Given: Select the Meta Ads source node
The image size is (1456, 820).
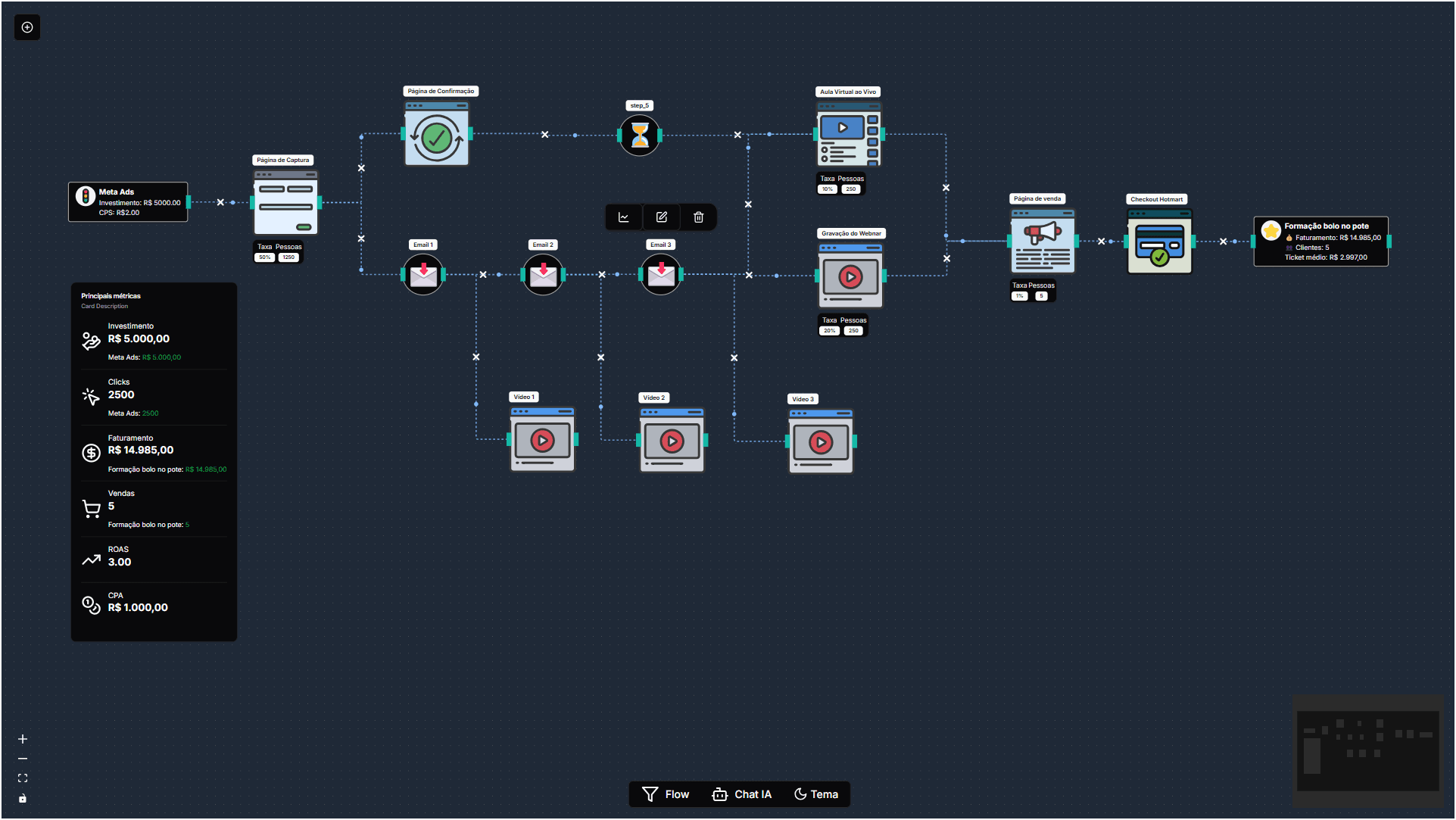Looking at the screenshot, I should (128, 202).
